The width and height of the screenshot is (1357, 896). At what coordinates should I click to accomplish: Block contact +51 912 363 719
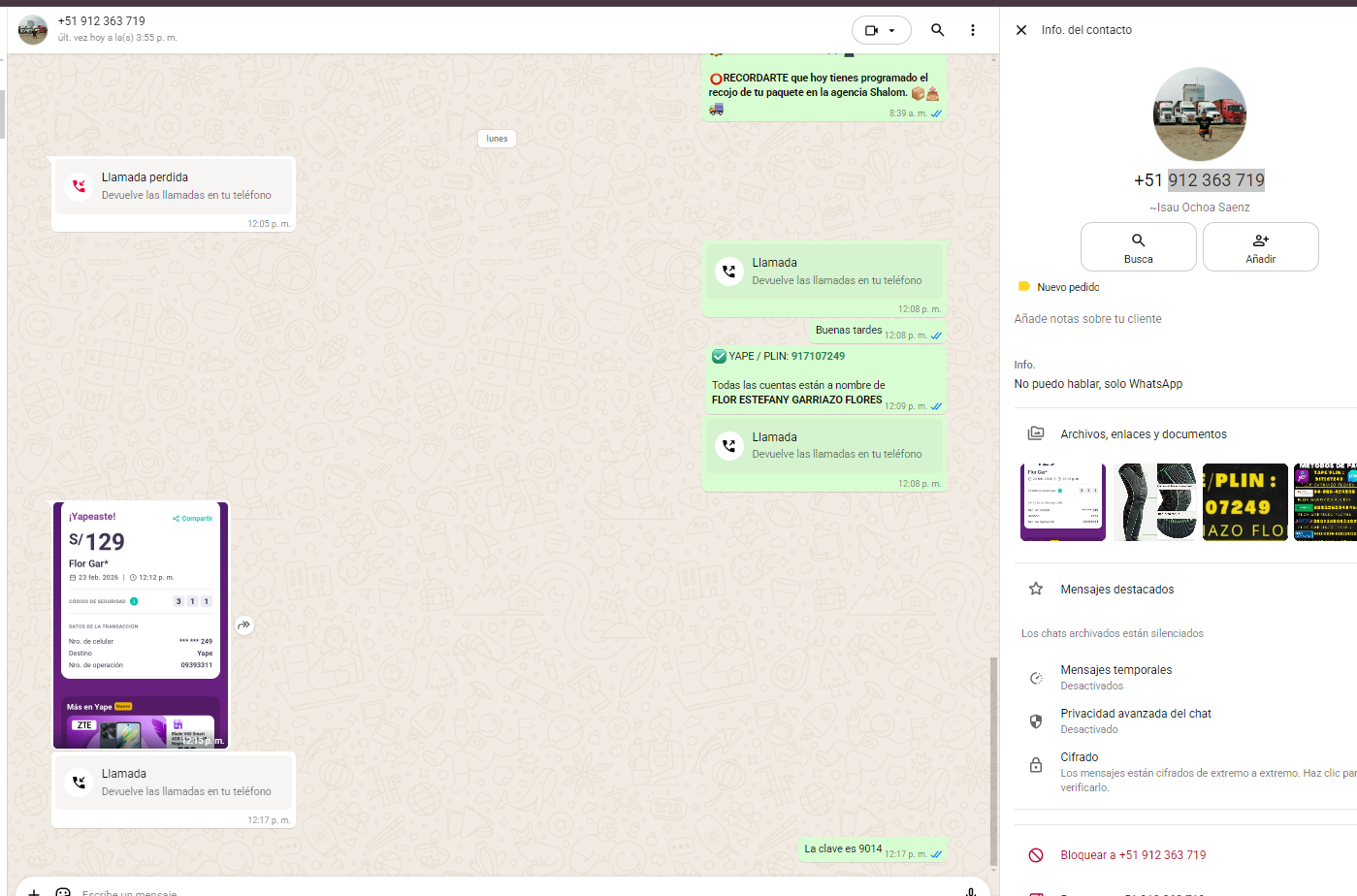pos(1132,855)
